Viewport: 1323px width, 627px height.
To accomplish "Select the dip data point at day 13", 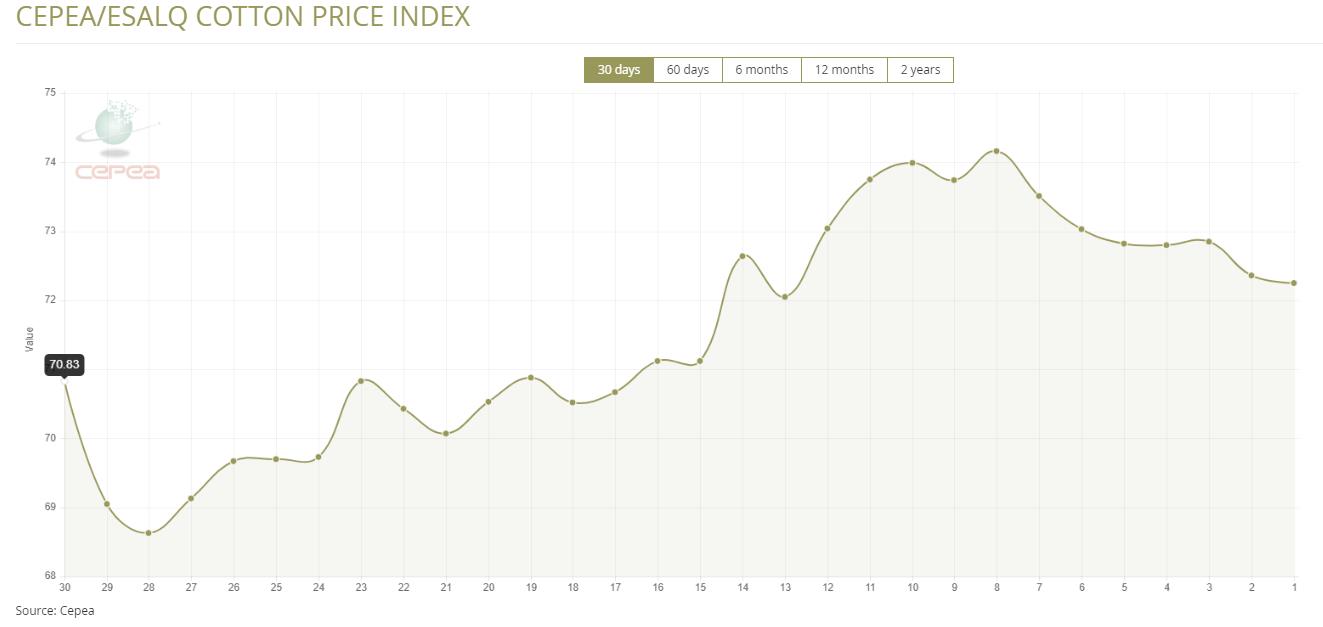I will tap(785, 297).
